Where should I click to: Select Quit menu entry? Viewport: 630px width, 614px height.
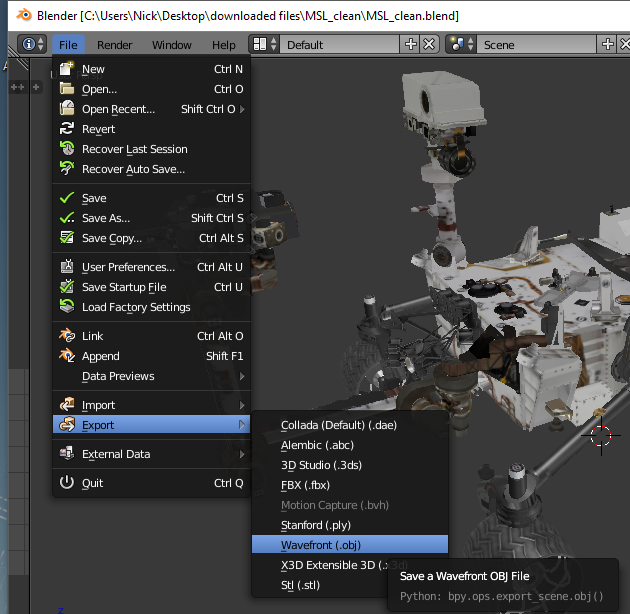click(x=151, y=483)
